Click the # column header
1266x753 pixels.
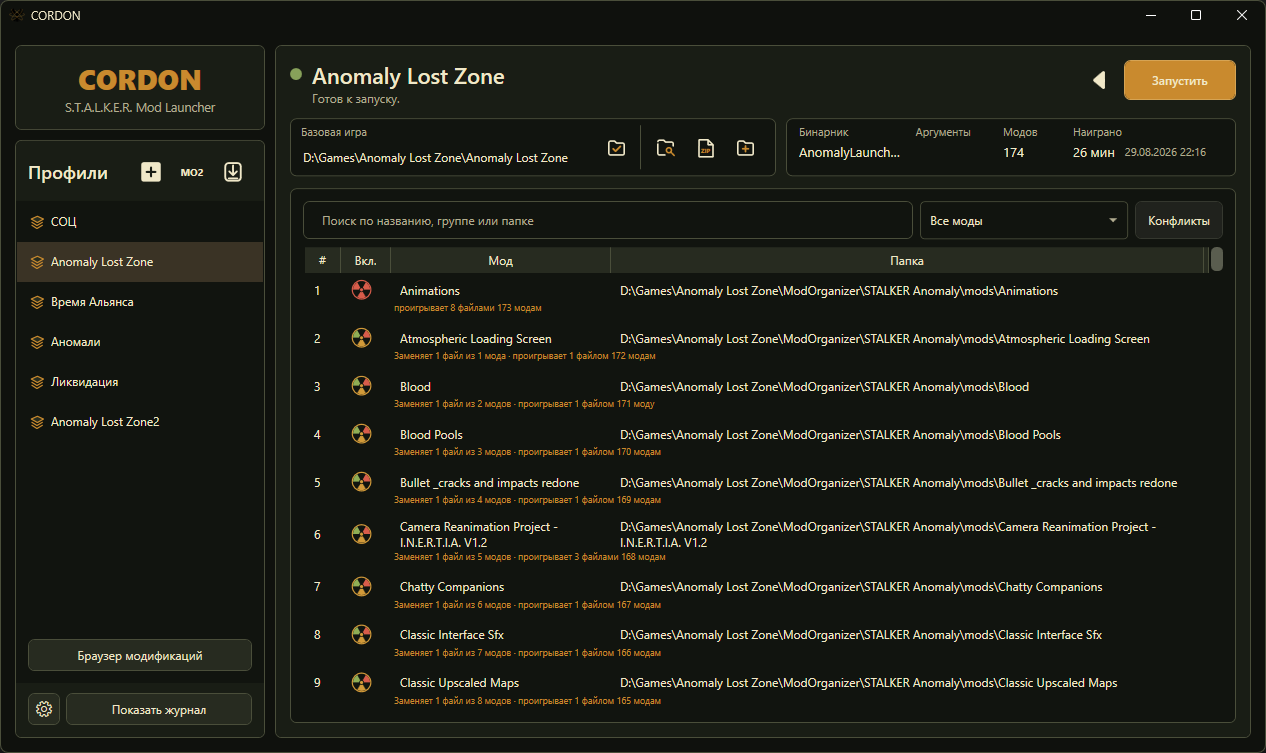pyautogui.click(x=323, y=261)
